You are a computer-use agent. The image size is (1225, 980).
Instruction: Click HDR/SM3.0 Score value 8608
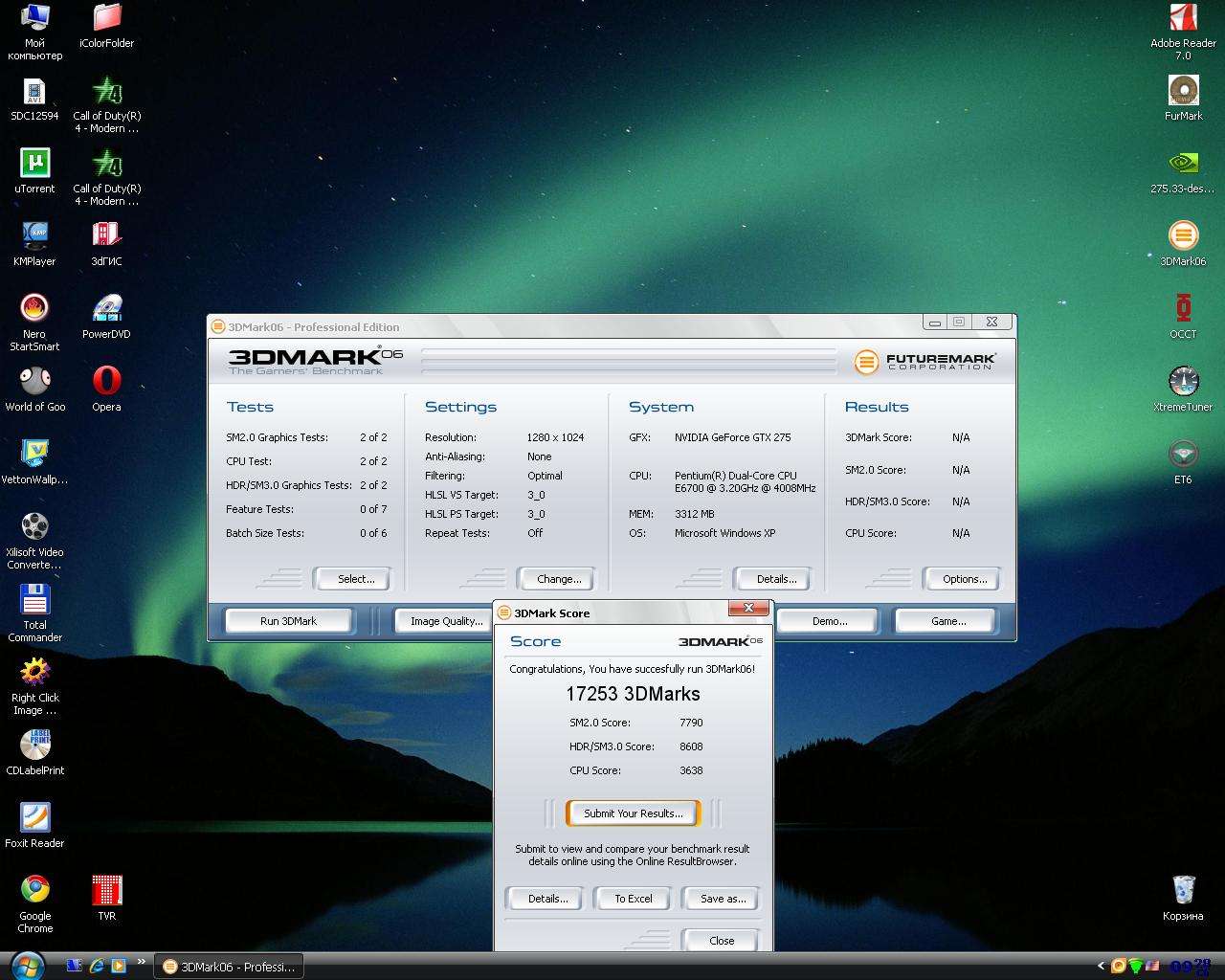point(691,746)
